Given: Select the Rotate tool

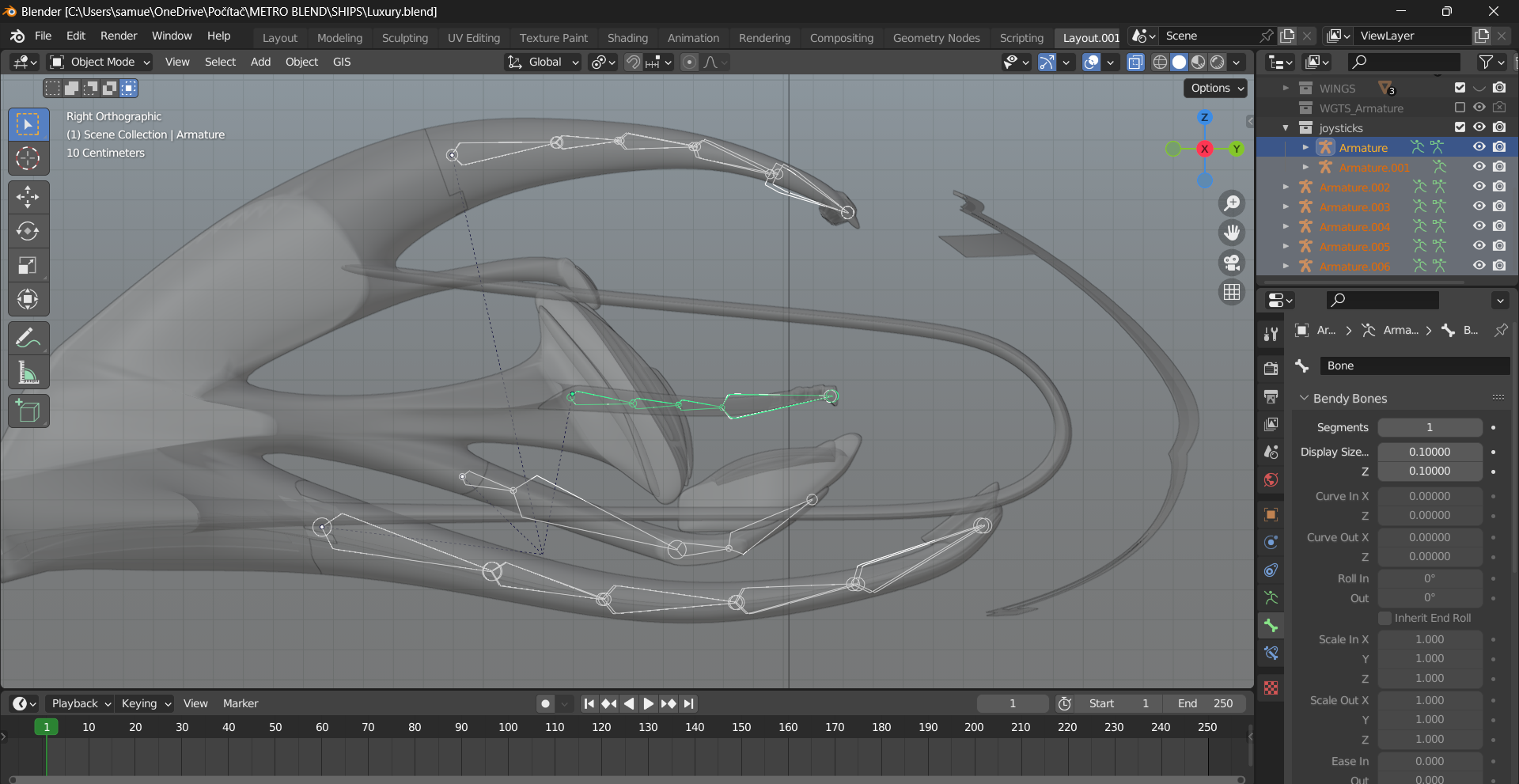Looking at the screenshot, I should pos(28,231).
